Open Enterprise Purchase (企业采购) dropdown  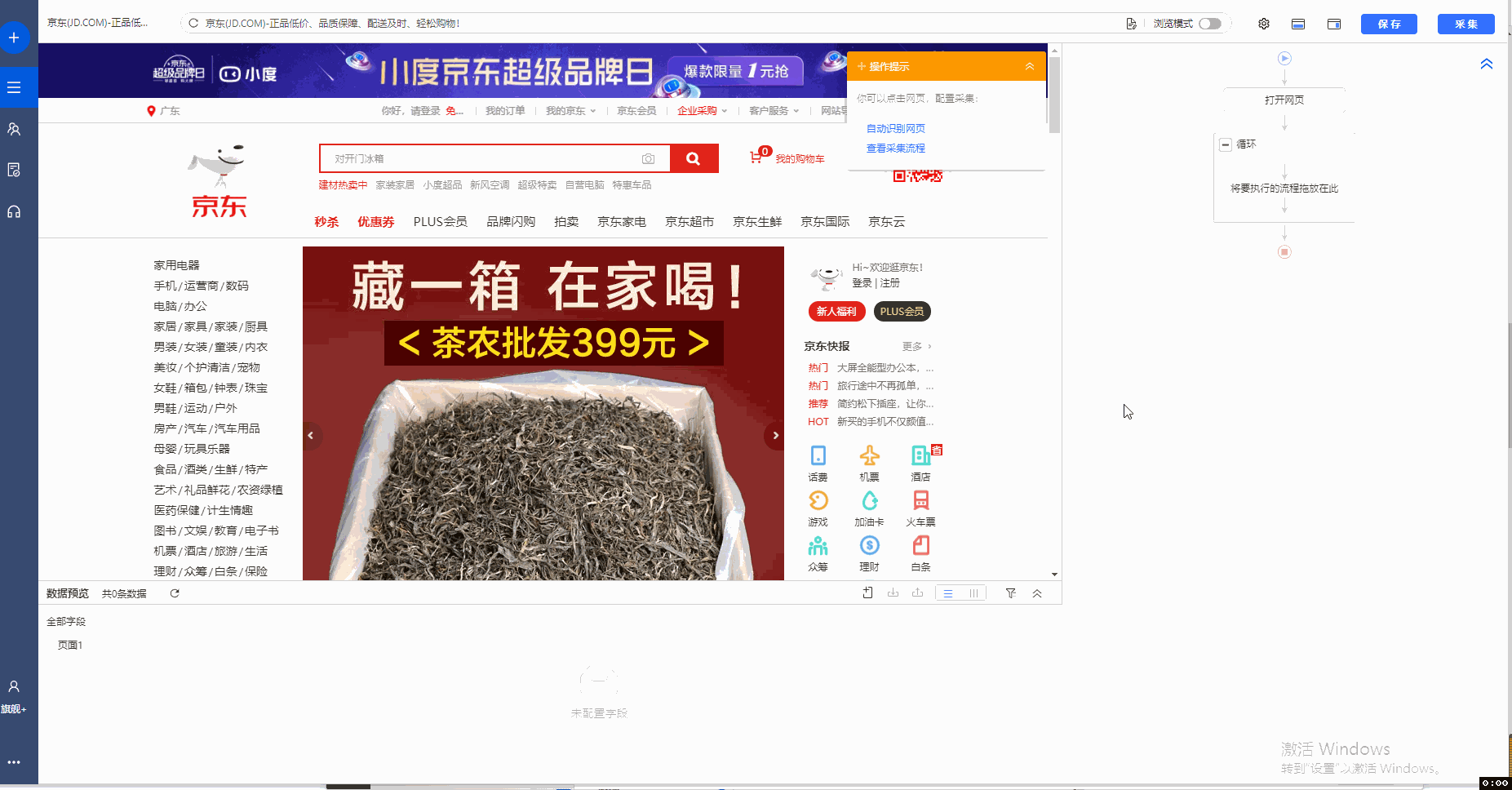tap(702, 111)
